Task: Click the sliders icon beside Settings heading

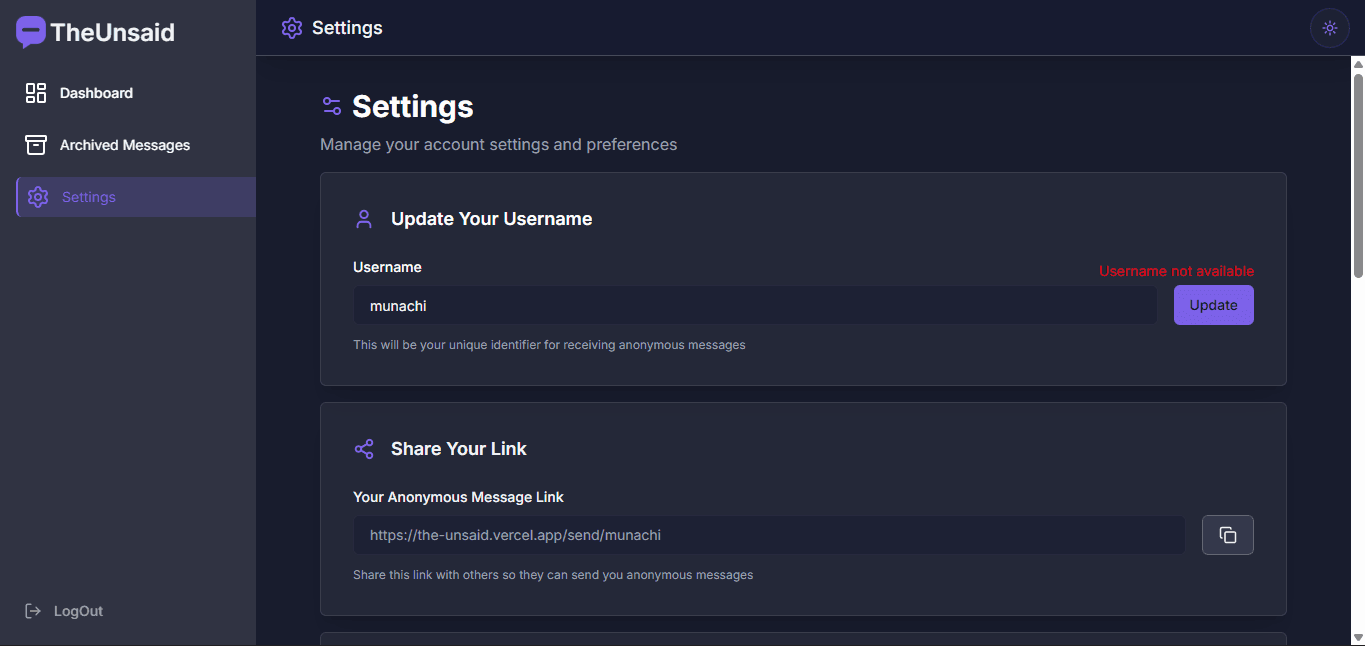Action: click(x=332, y=106)
